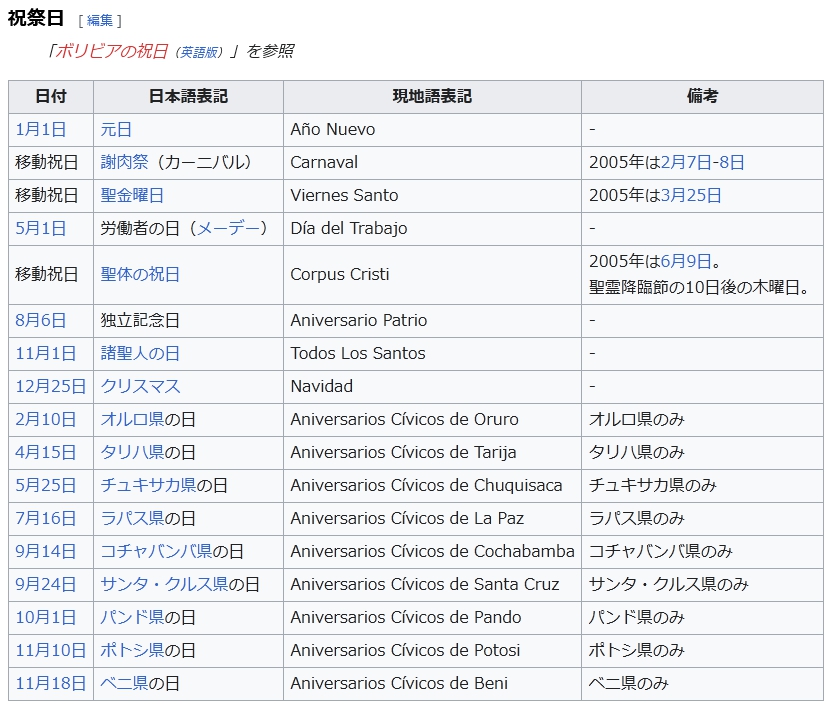Open the 謝肉祭 Carnival link
The height and width of the screenshot is (710, 832).
tap(124, 162)
